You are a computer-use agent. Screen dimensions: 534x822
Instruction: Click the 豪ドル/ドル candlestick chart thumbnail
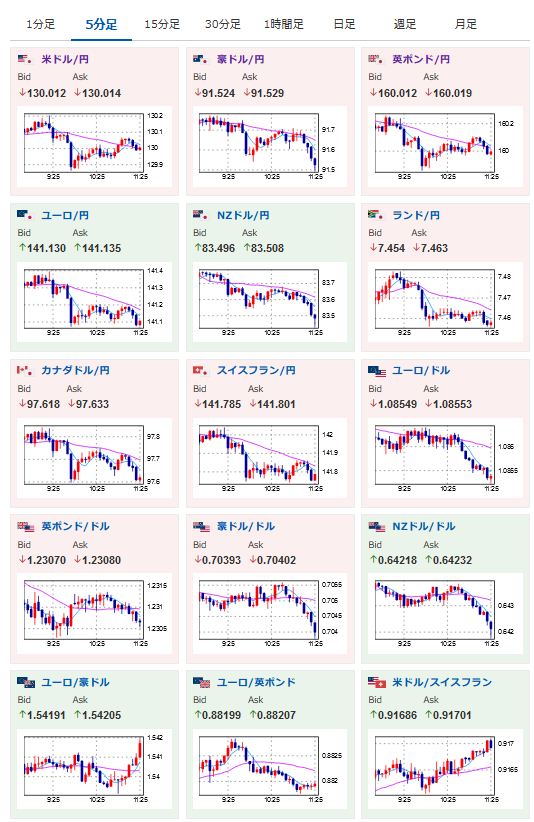tap(270, 613)
